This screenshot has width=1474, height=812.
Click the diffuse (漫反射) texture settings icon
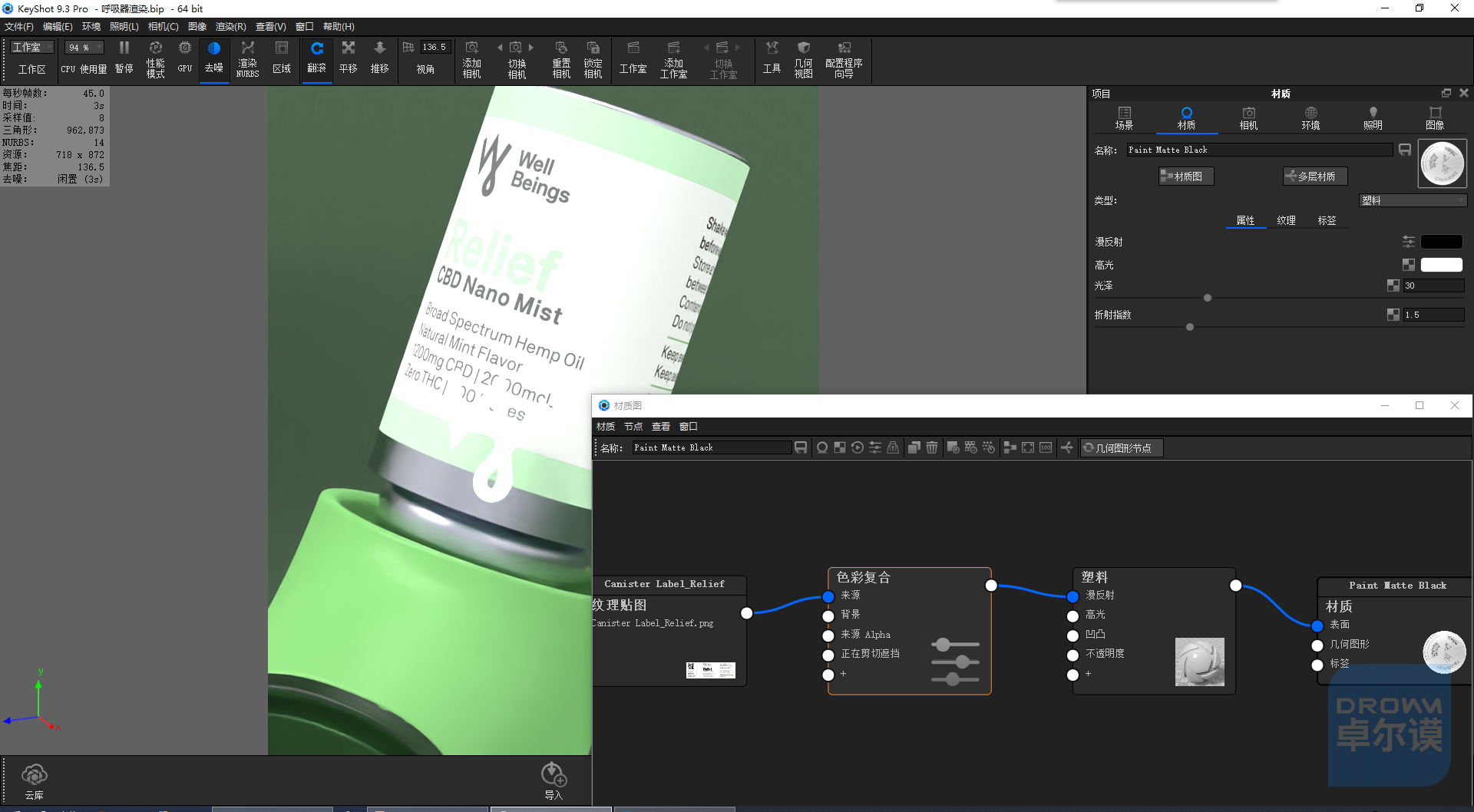[1409, 242]
